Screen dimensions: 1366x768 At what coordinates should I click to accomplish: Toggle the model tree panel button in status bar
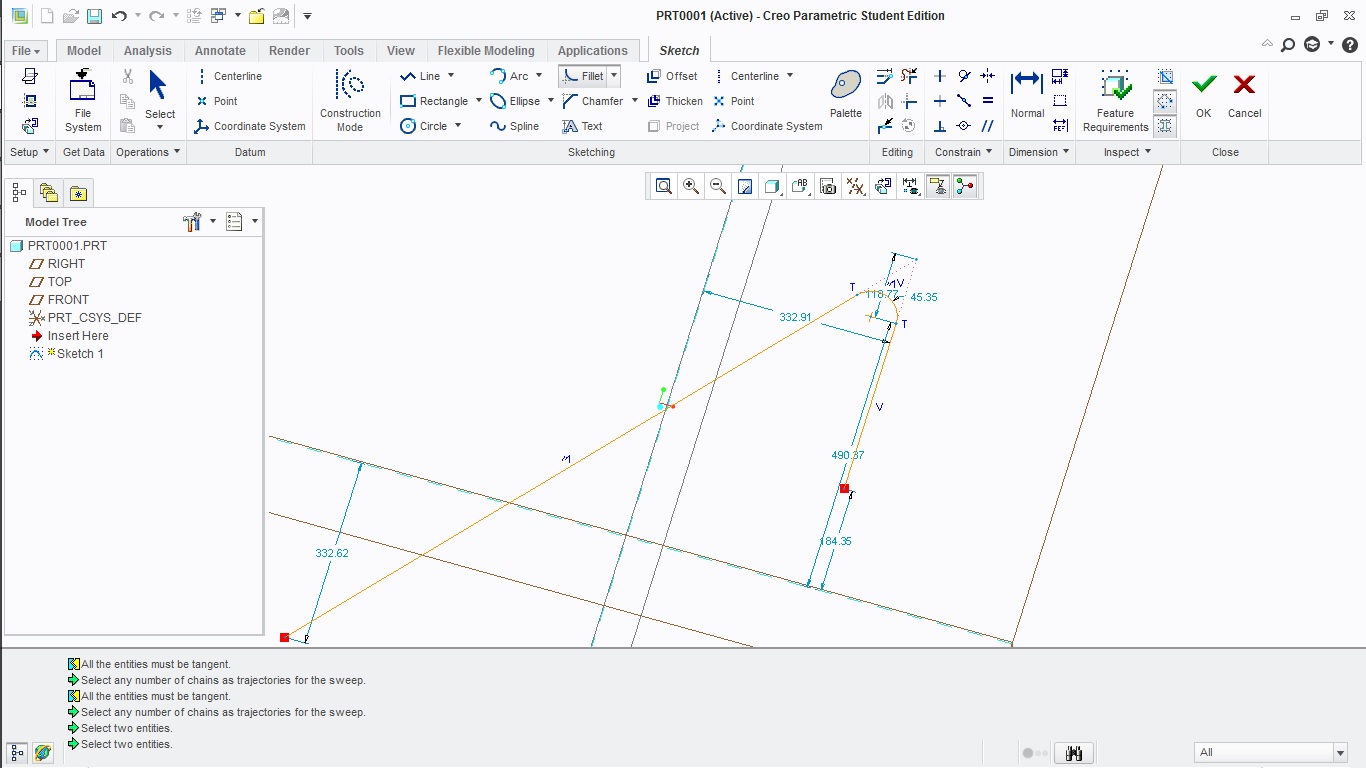[x=17, y=752]
